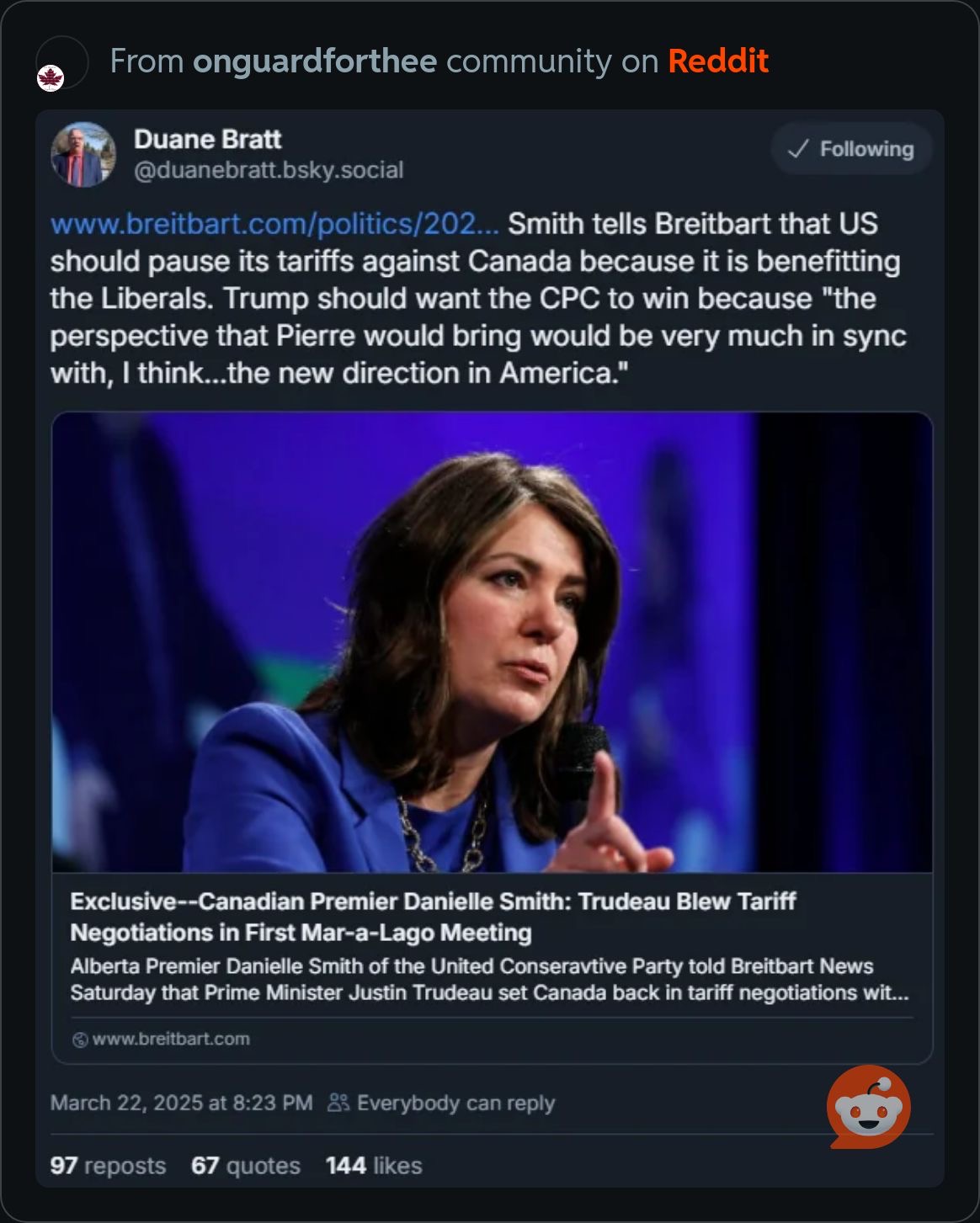This screenshot has width=980, height=1223.
Task: Click the article summary about Alberta Premier
Action: click(488, 979)
